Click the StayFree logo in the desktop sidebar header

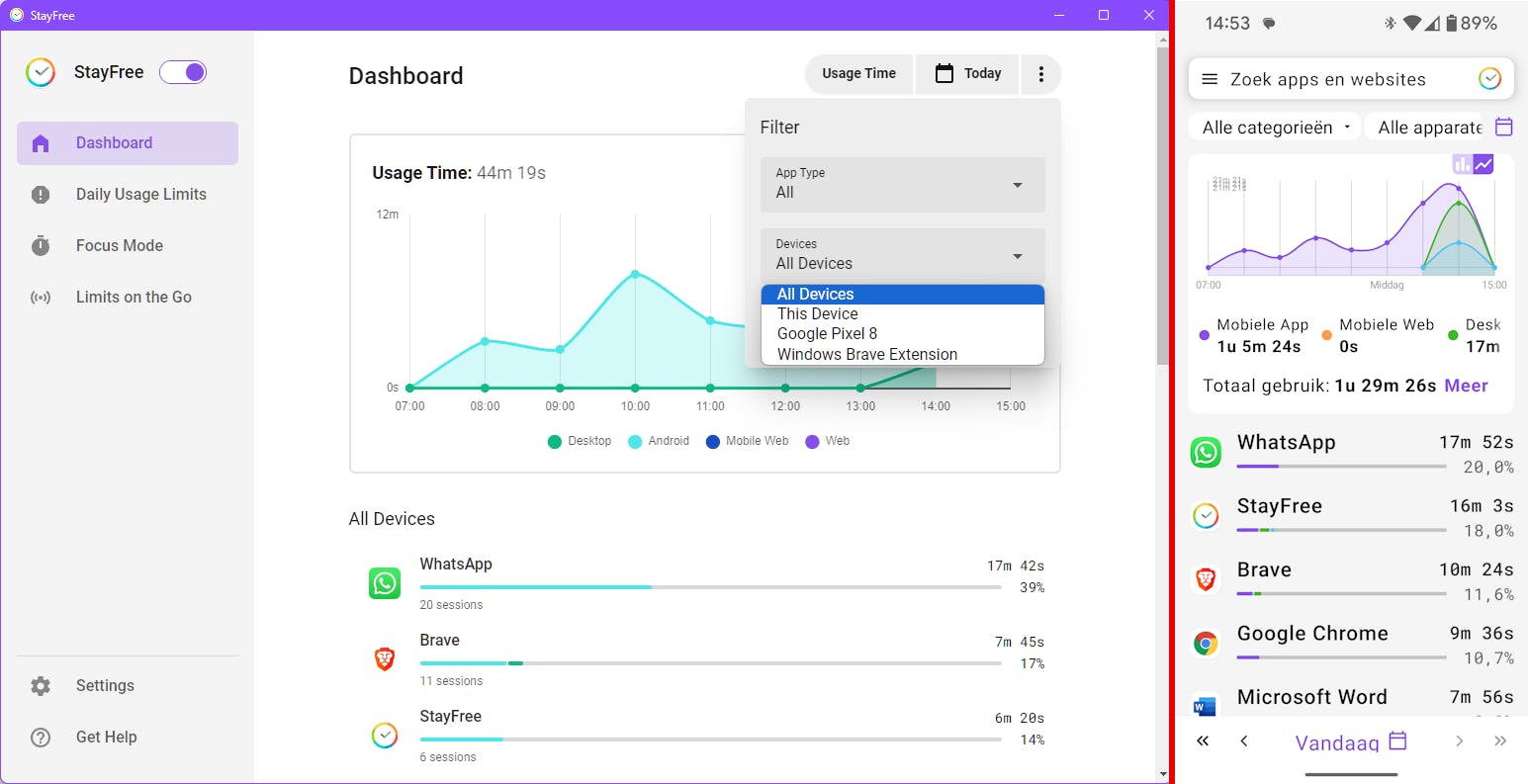(x=41, y=72)
